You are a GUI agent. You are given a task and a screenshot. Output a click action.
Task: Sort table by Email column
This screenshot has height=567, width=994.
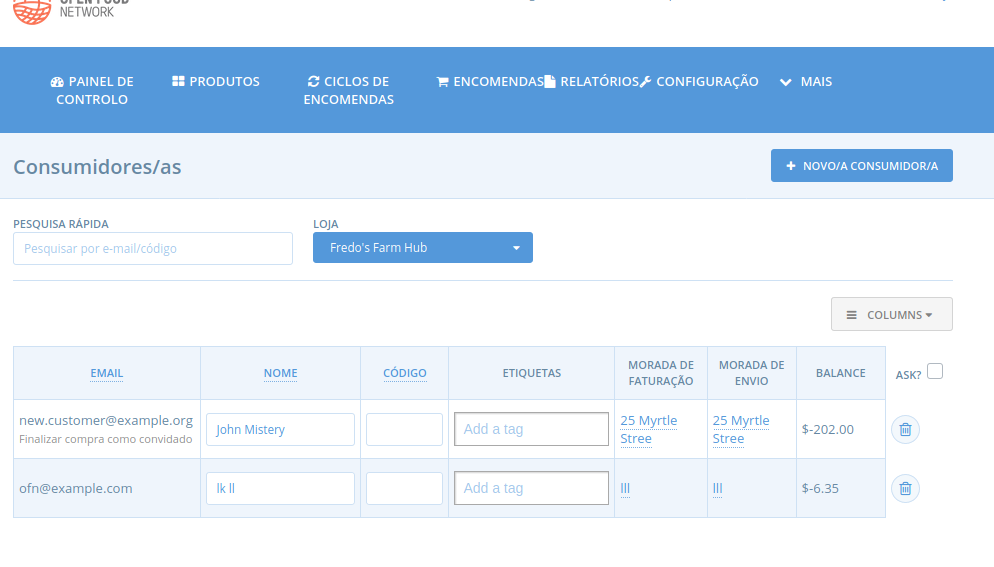pyautogui.click(x=106, y=373)
